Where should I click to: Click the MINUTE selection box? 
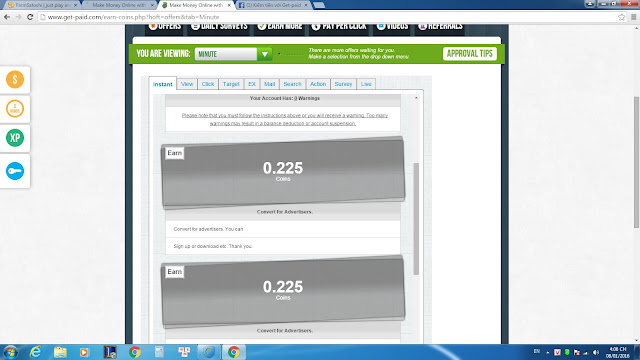point(226,54)
